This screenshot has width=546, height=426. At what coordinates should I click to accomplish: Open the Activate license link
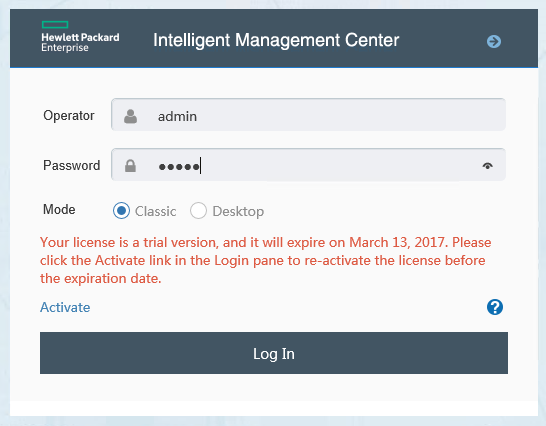pos(65,307)
